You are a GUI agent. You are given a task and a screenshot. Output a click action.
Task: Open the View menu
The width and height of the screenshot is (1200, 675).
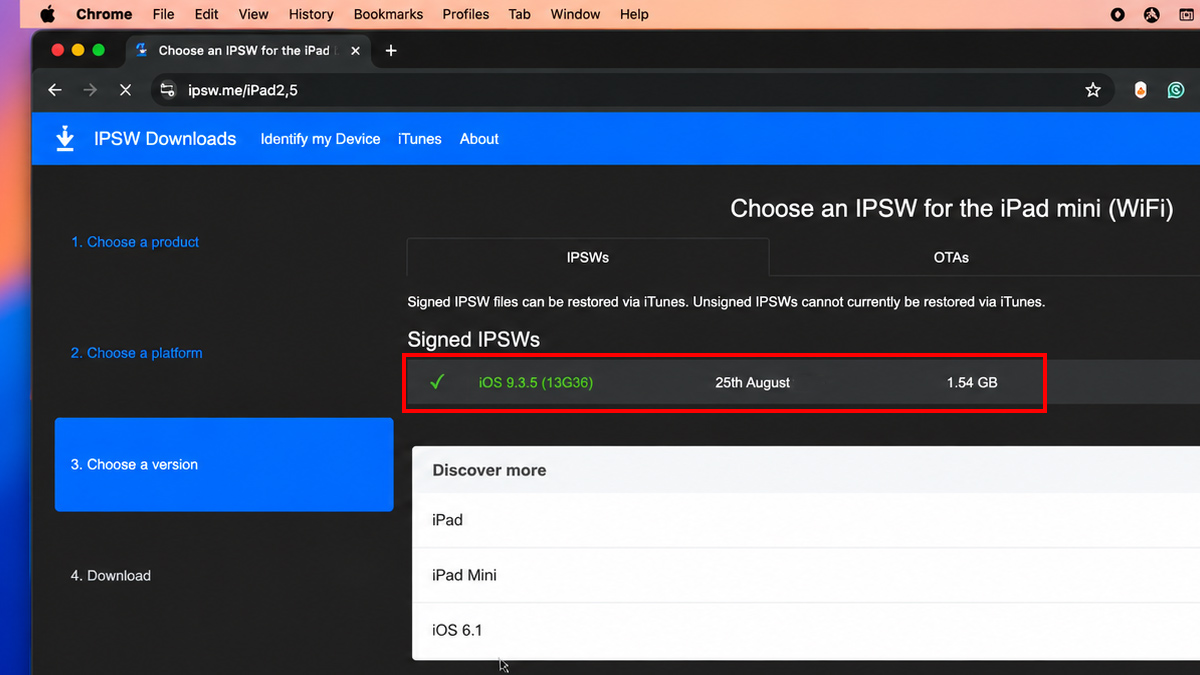click(x=254, y=14)
